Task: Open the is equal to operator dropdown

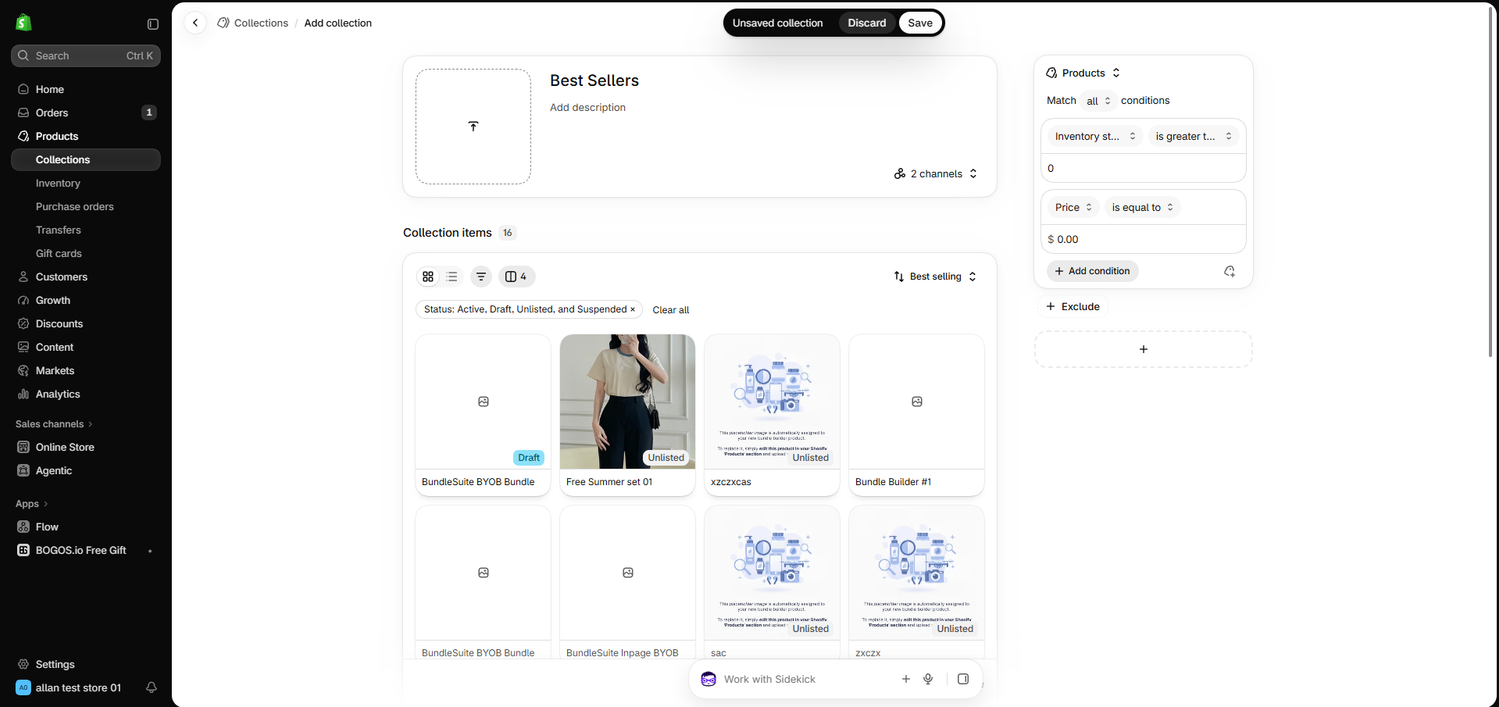Action: pos(1142,208)
